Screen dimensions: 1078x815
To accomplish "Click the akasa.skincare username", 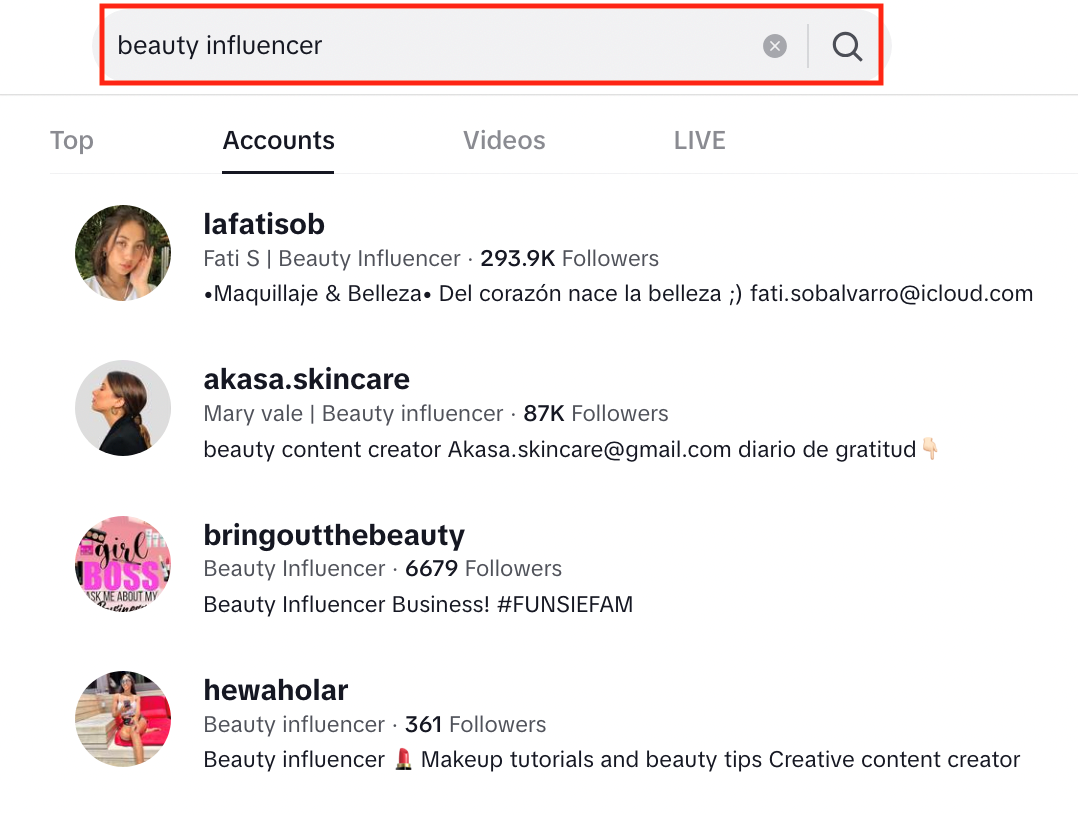I will pyautogui.click(x=307, y=379).
